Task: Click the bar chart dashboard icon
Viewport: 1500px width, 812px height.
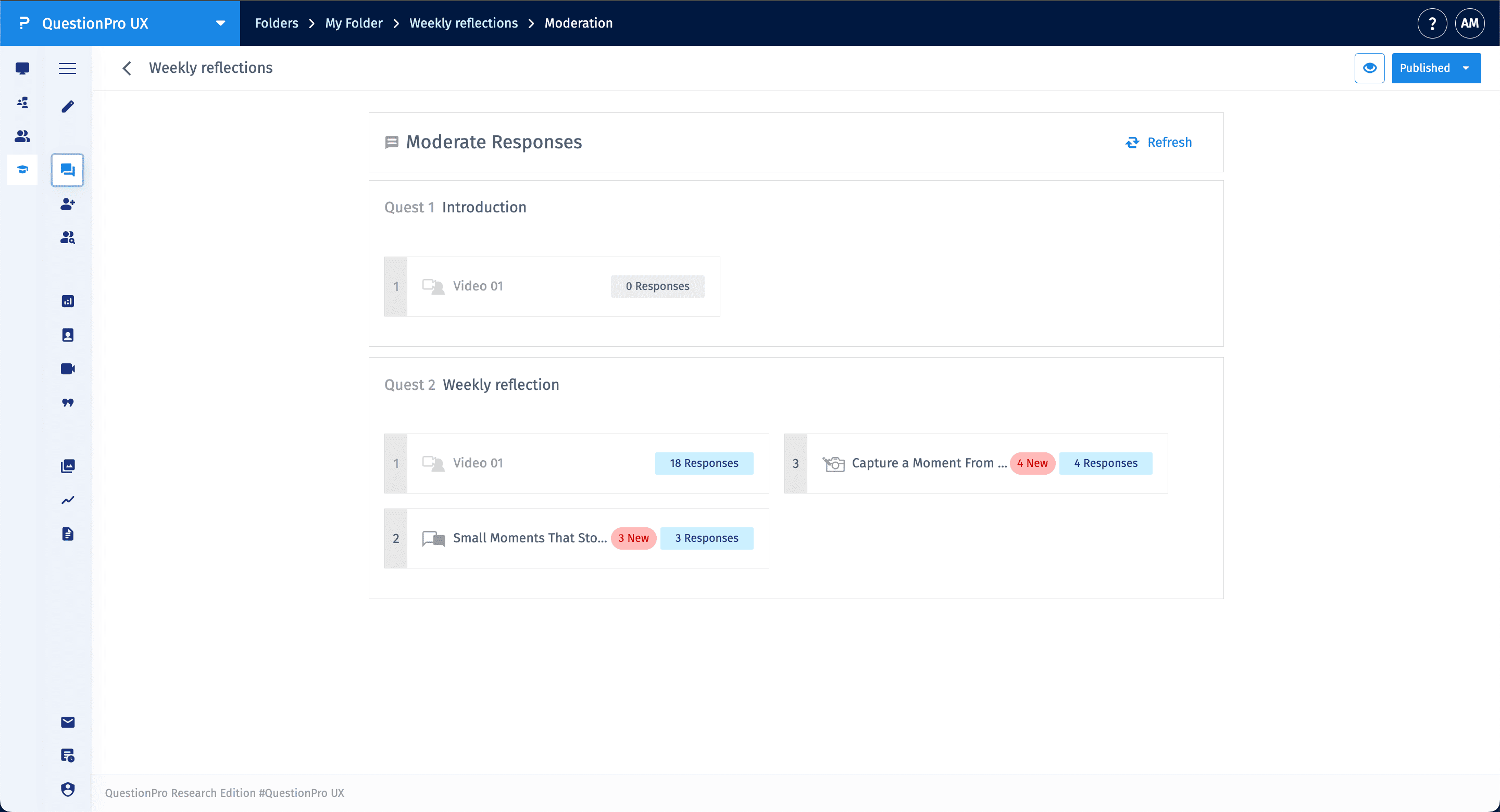Action: click(68, 301)
